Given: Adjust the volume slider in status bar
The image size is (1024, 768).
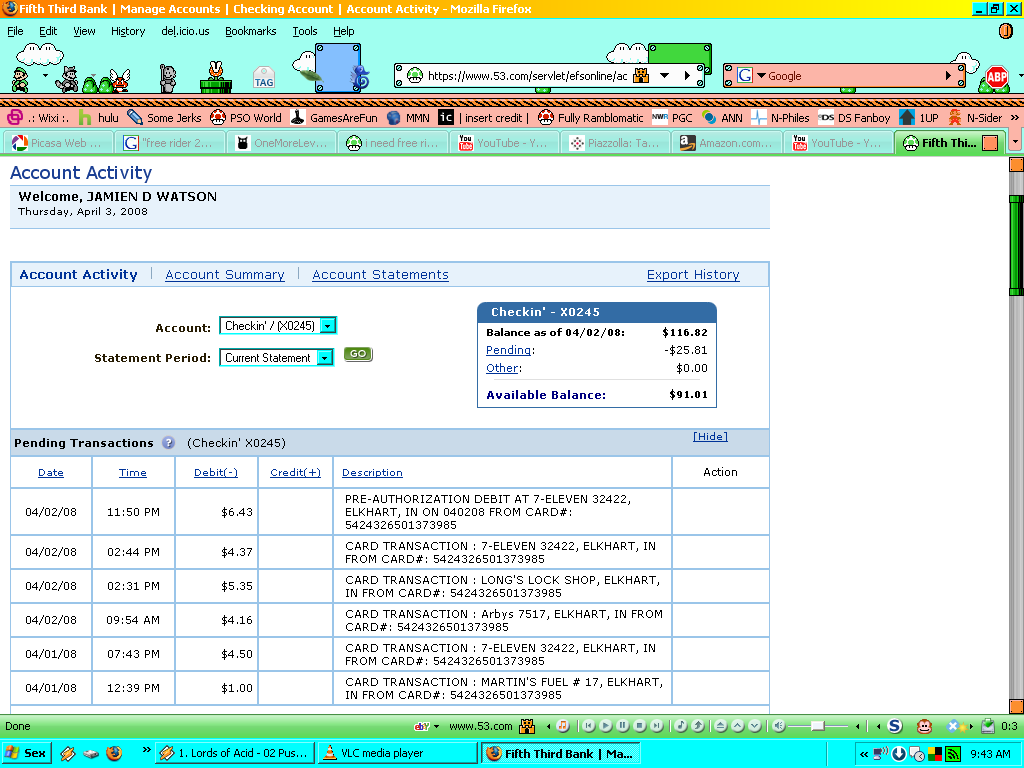Looking at the screenshot, I should [x=817, y=726].
